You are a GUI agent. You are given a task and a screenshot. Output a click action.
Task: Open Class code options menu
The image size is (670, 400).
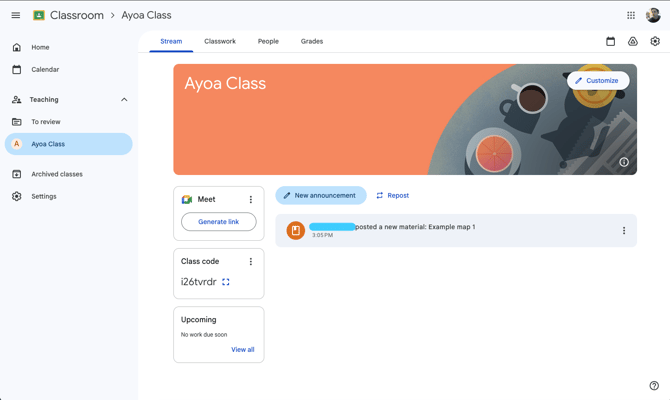pyautogui.click(x=251, y=262)
